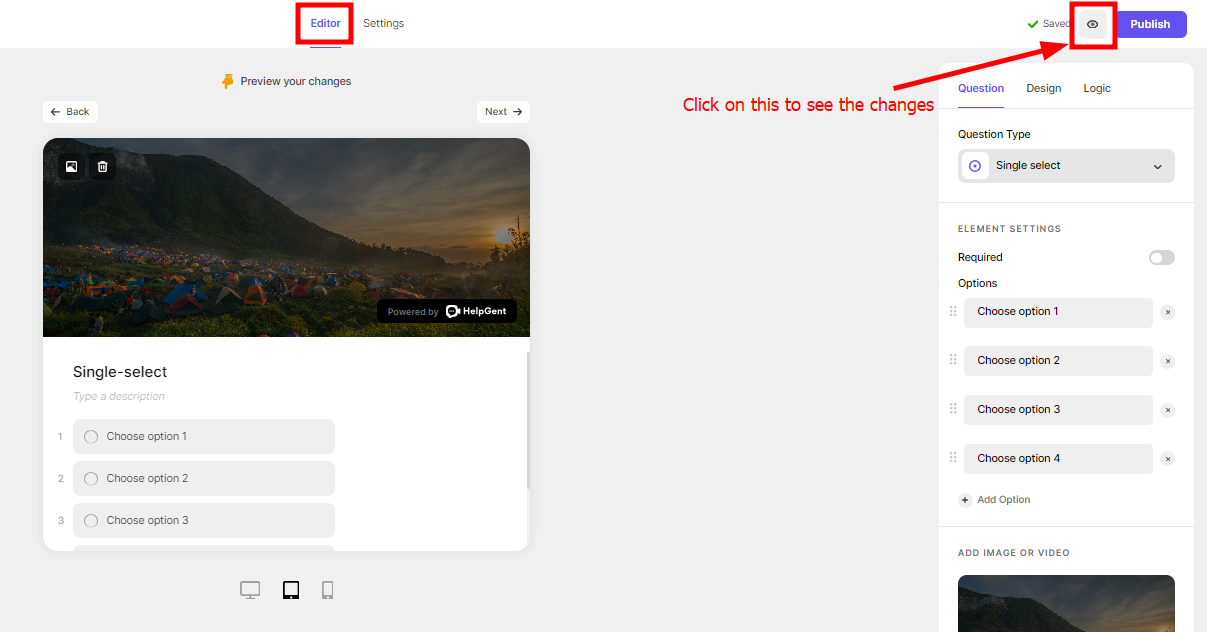This screenshot has width=1207, height=632.
Task: Click the change cover image icon
Action: [71, 167]
